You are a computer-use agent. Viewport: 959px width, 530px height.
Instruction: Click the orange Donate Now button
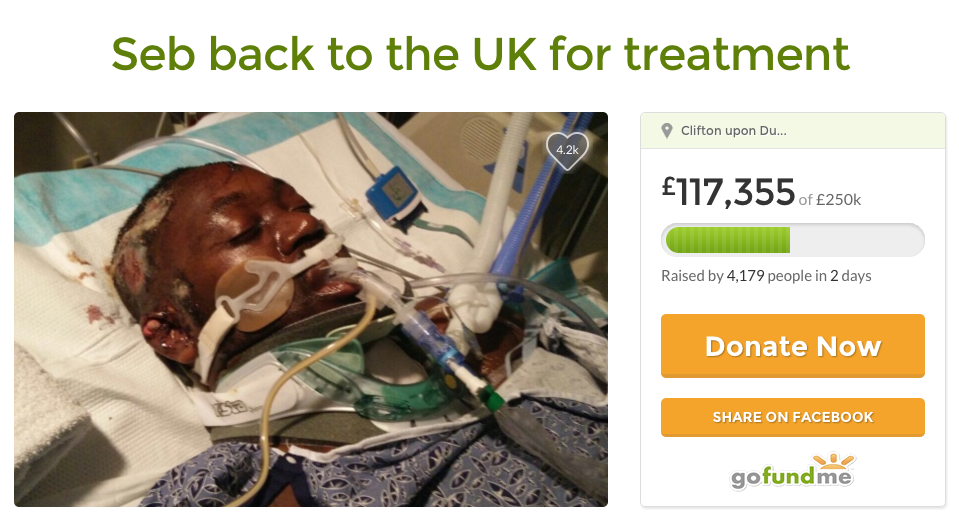point(793,346)
